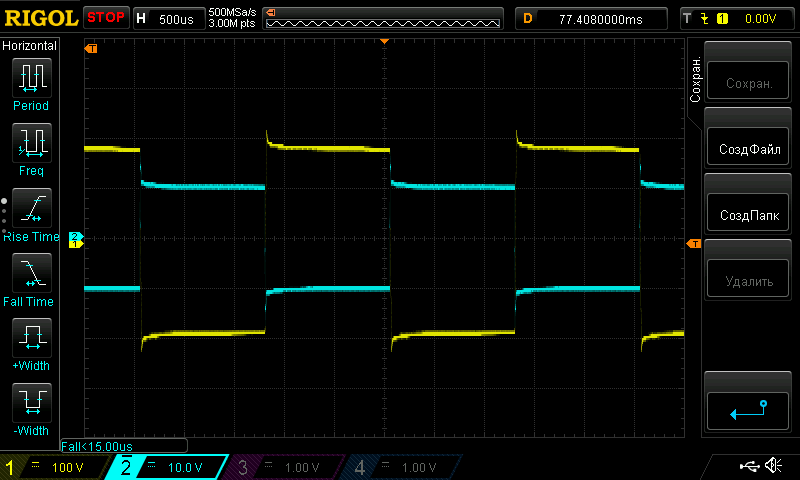Click the H 500us timebase field

tap(169, 19)
